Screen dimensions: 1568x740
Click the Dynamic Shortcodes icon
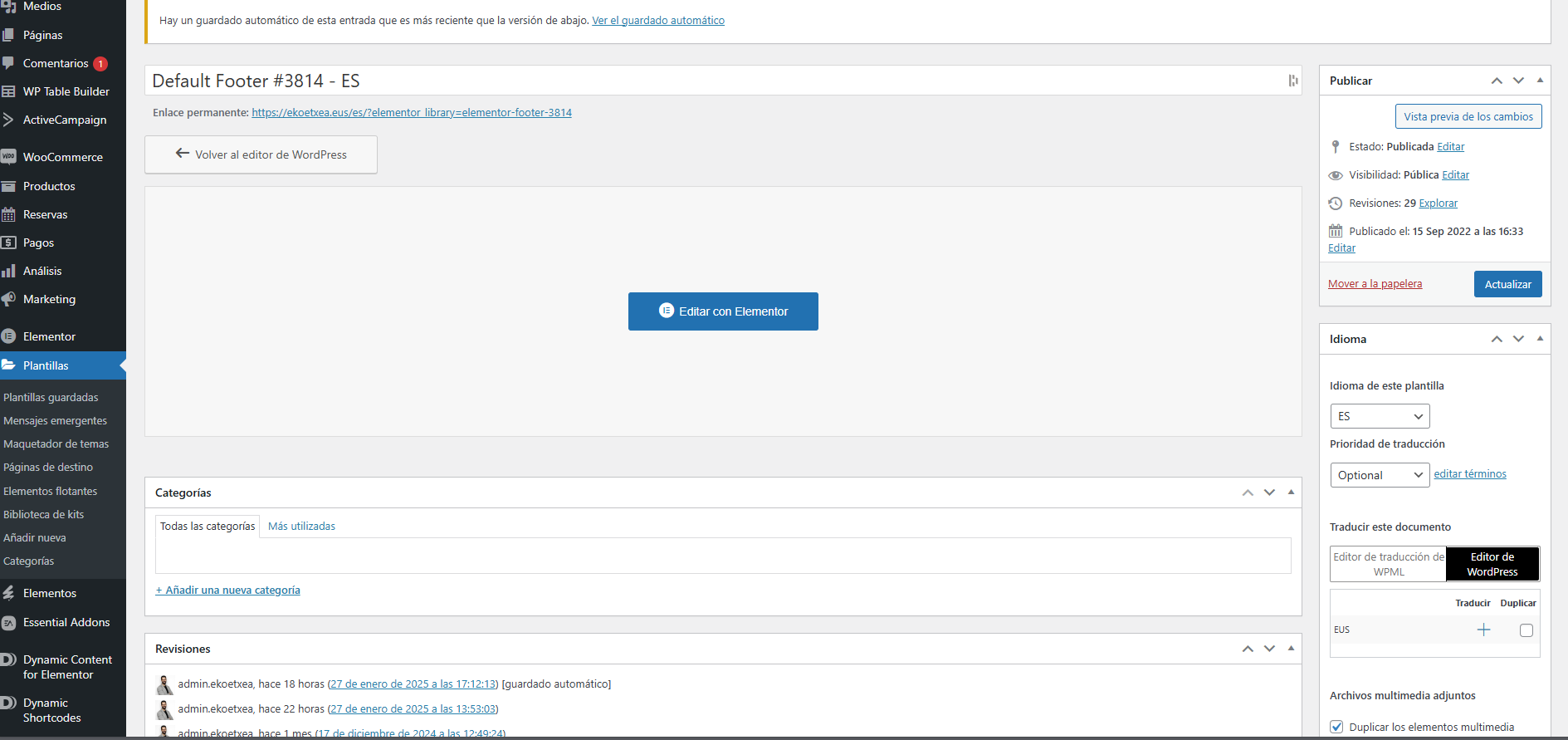click(8, 703)
